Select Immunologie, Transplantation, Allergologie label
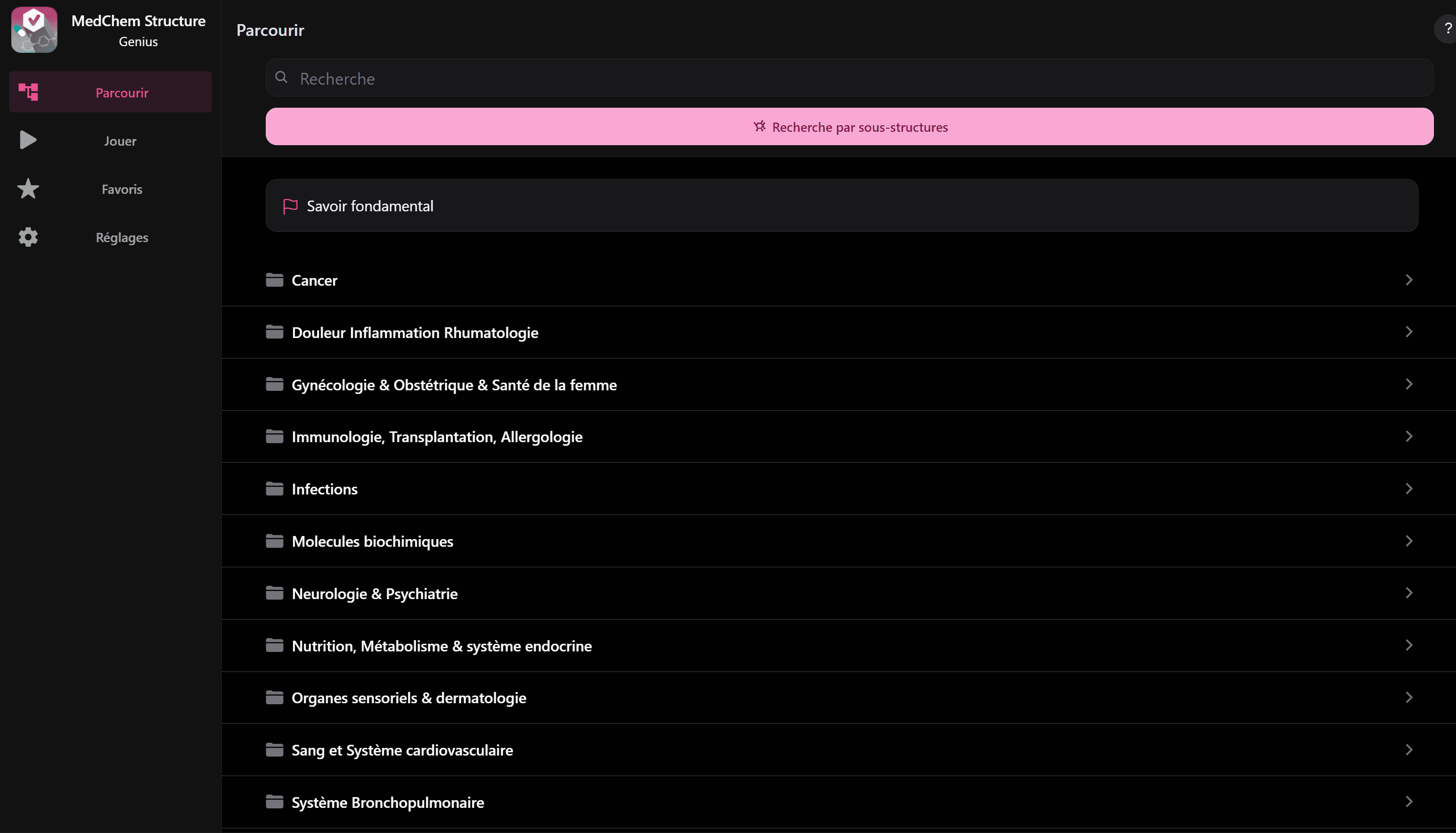The width and height of the screenshot is (1456, 833). point(437,437)
